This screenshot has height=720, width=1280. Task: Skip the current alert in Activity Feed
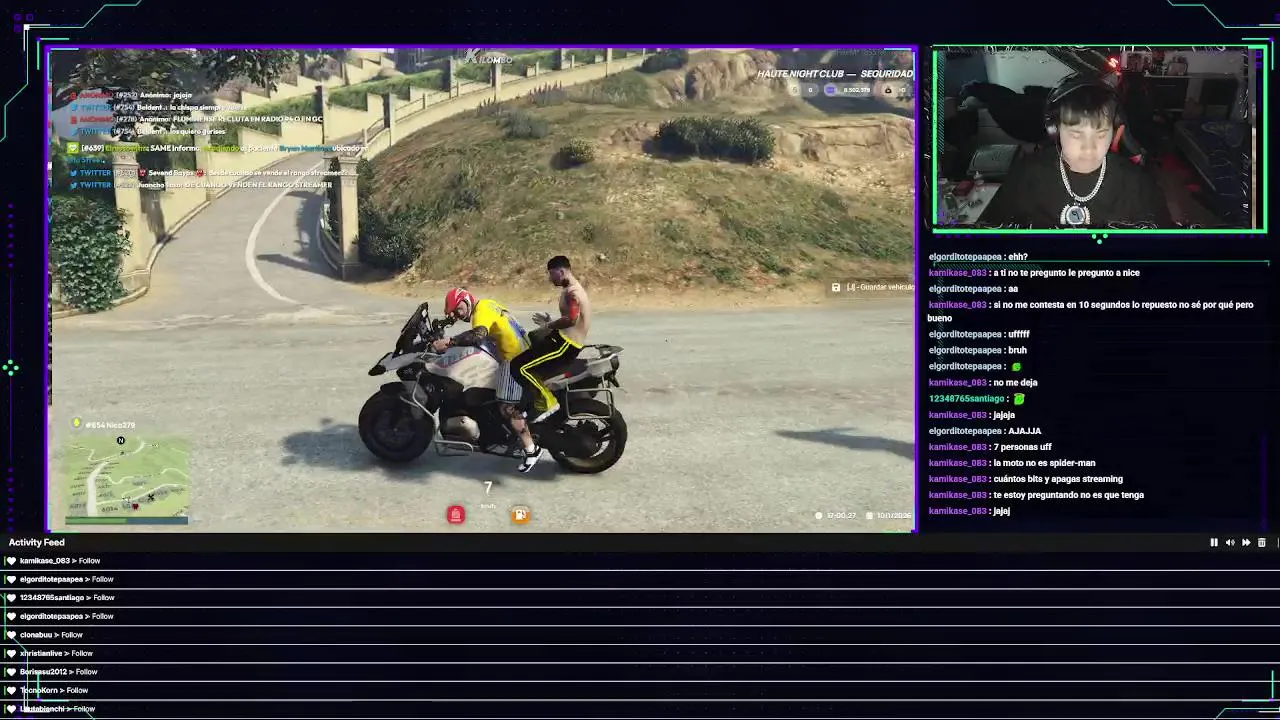[x=1246, y=543]
